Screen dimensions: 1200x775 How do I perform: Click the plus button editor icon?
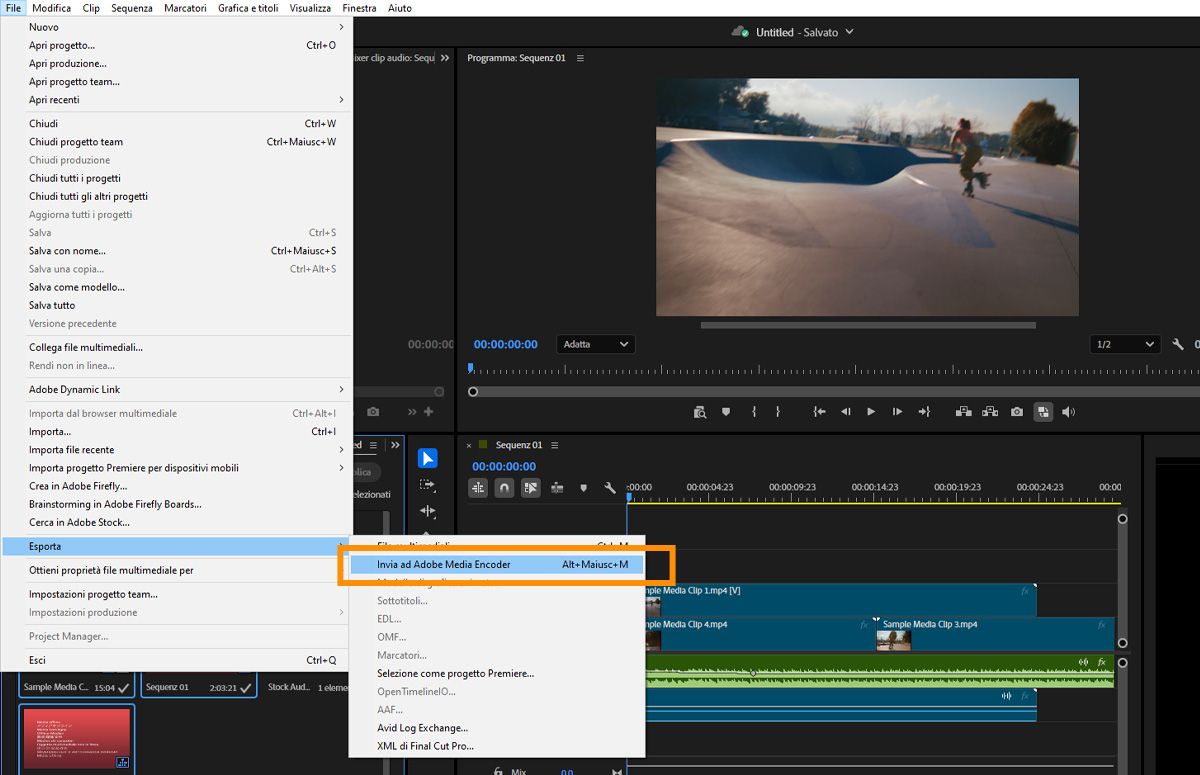tap(429, 412)
